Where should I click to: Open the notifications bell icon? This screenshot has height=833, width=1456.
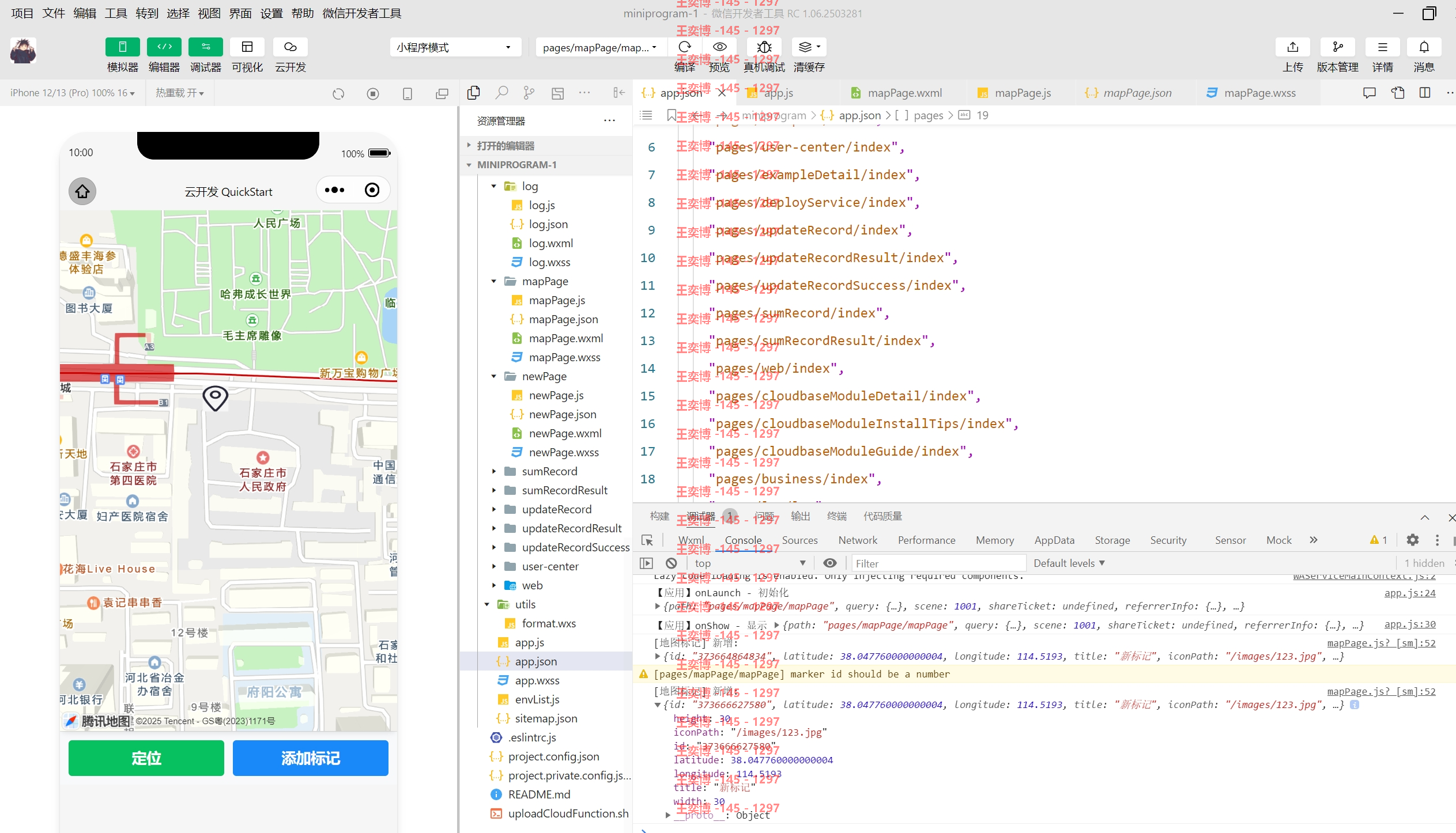tap(1424, 47)
